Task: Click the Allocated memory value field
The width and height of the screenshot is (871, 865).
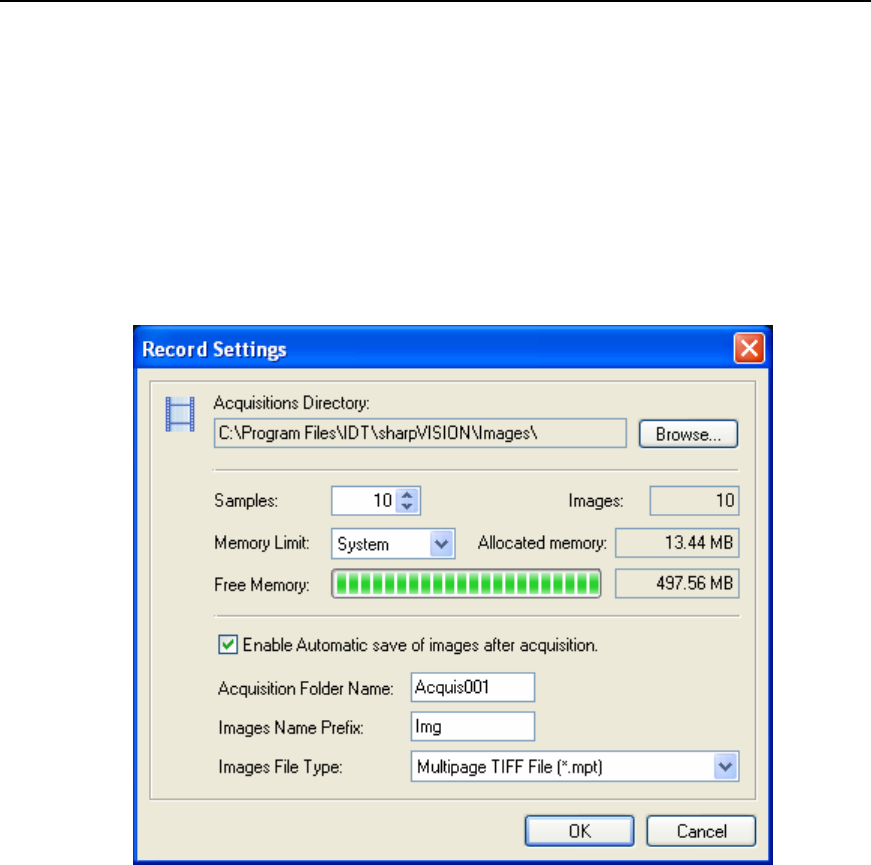Action: click(x=676, y=544)
